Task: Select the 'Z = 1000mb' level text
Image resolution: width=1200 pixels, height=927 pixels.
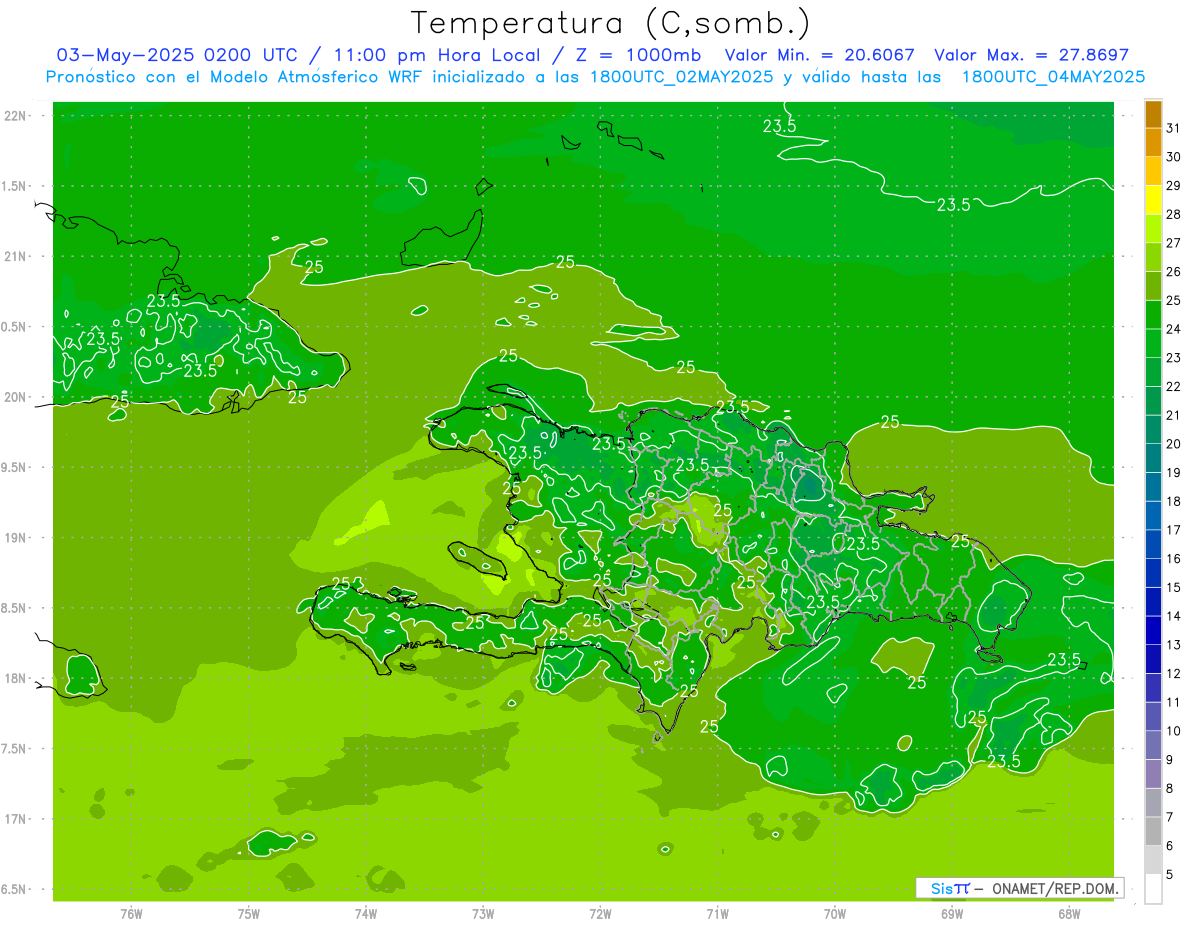Action: pyautogui.click(x=640, y=55)
